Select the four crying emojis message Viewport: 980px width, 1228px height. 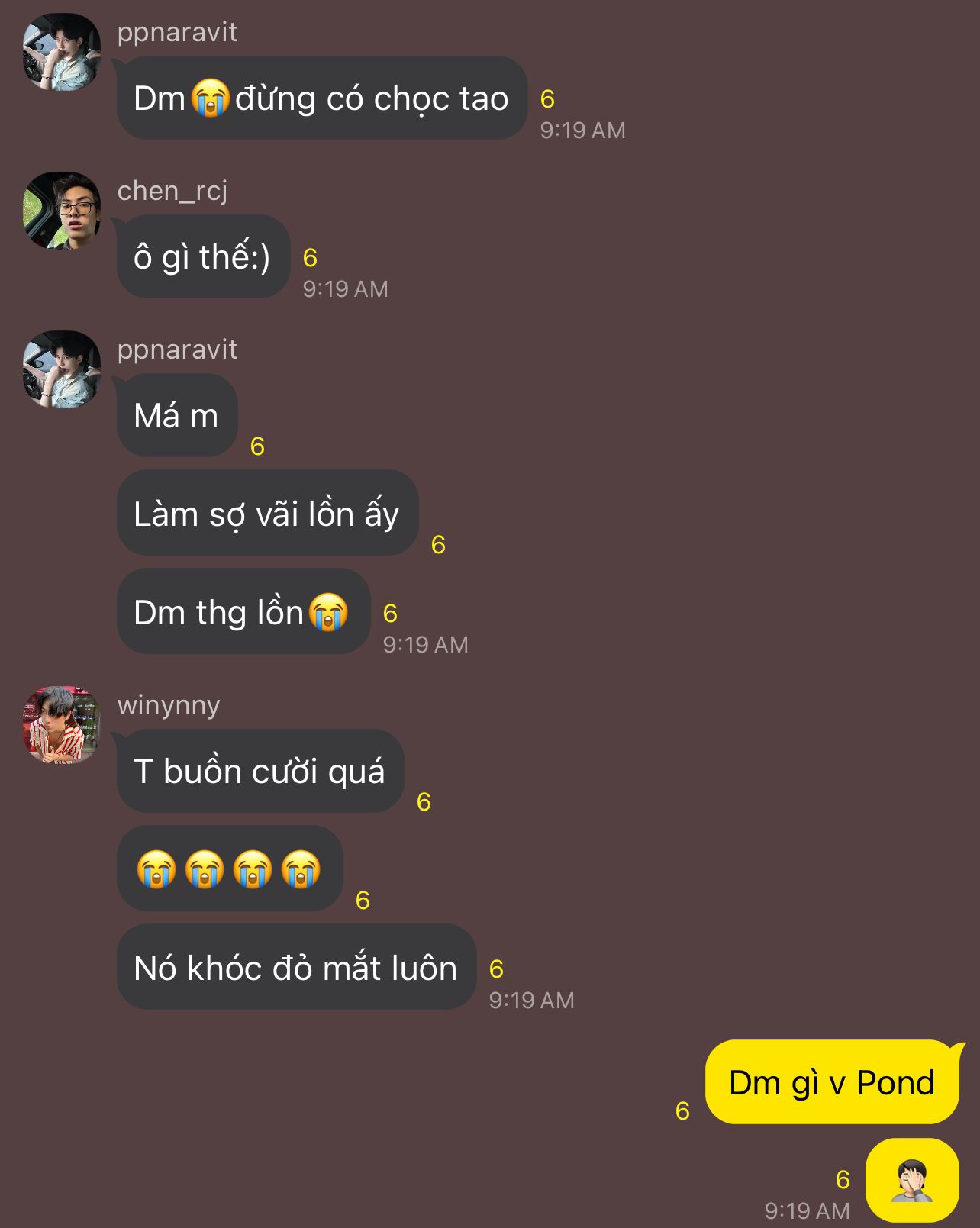click(x=230, y=869)
